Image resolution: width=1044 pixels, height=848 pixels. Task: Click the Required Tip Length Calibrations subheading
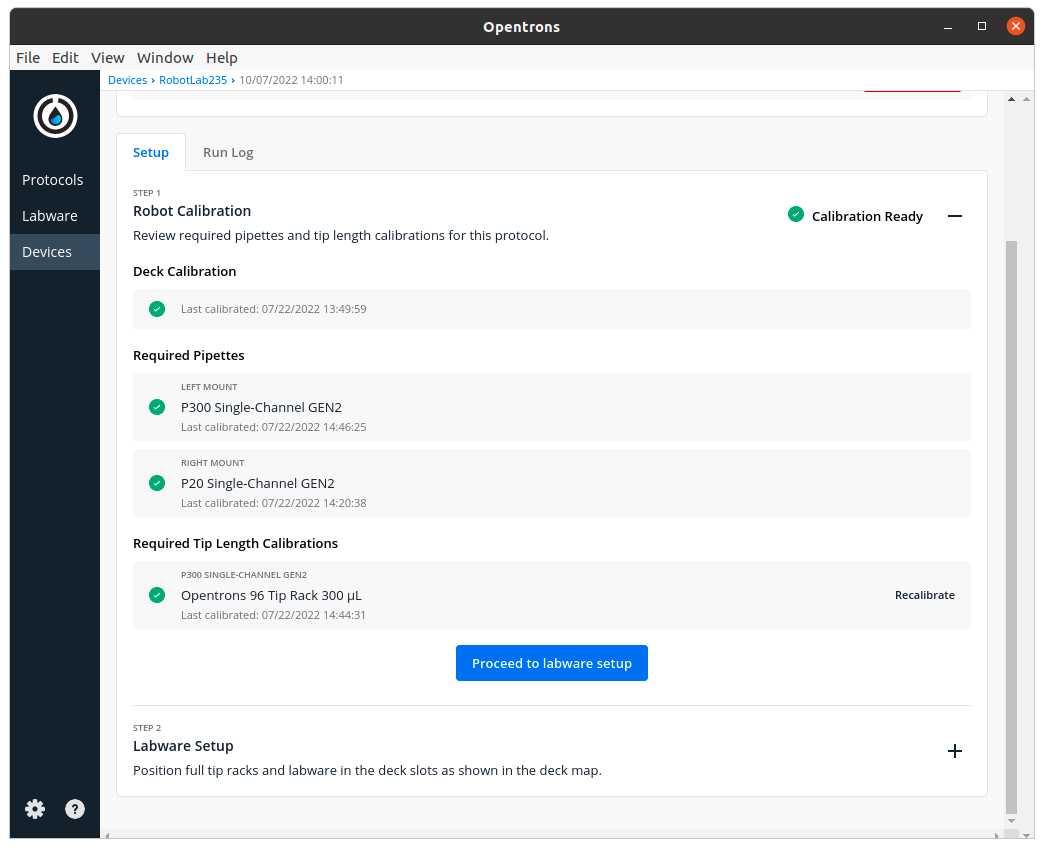tap(236, 543)
